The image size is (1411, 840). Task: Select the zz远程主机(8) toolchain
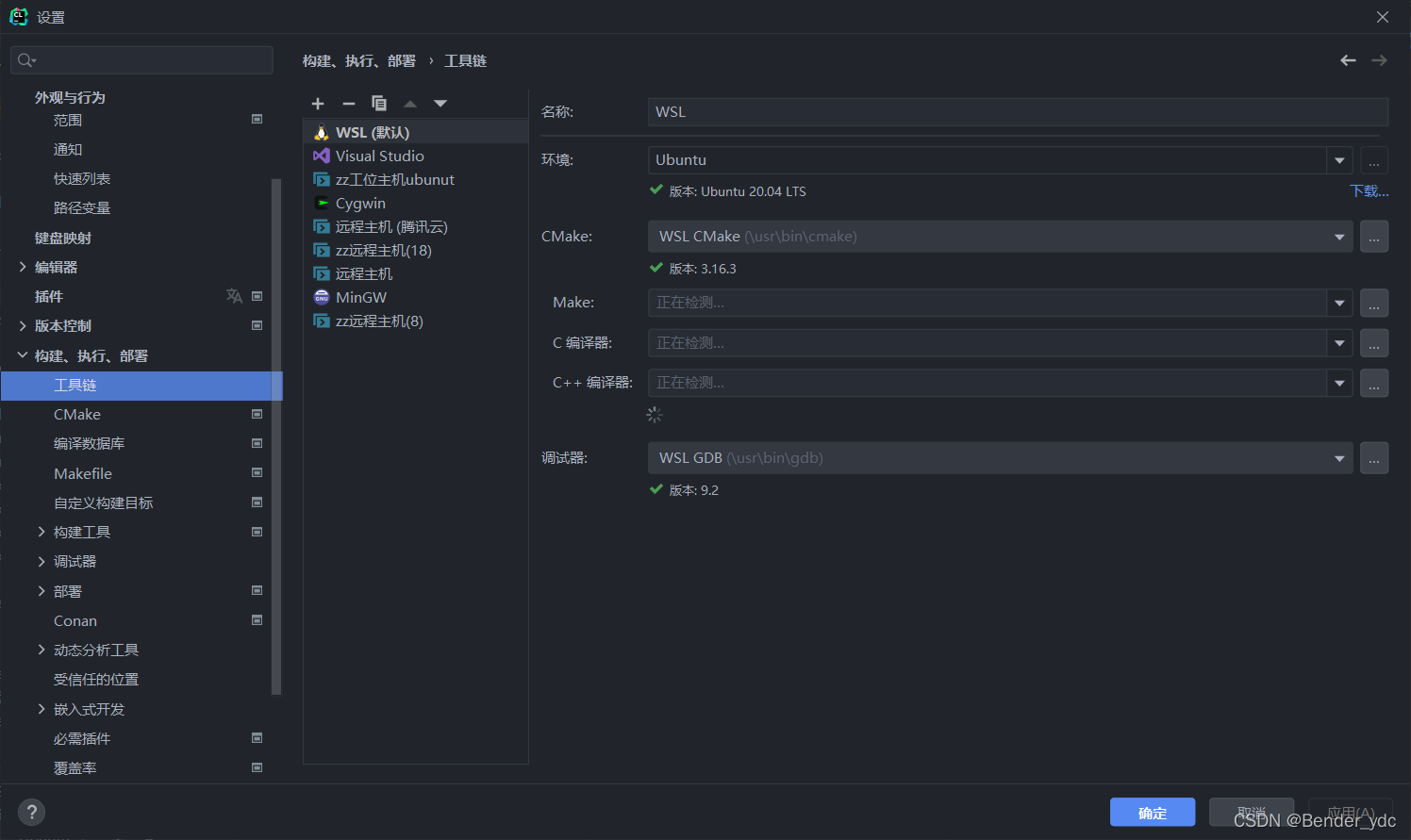pos(415,321)
